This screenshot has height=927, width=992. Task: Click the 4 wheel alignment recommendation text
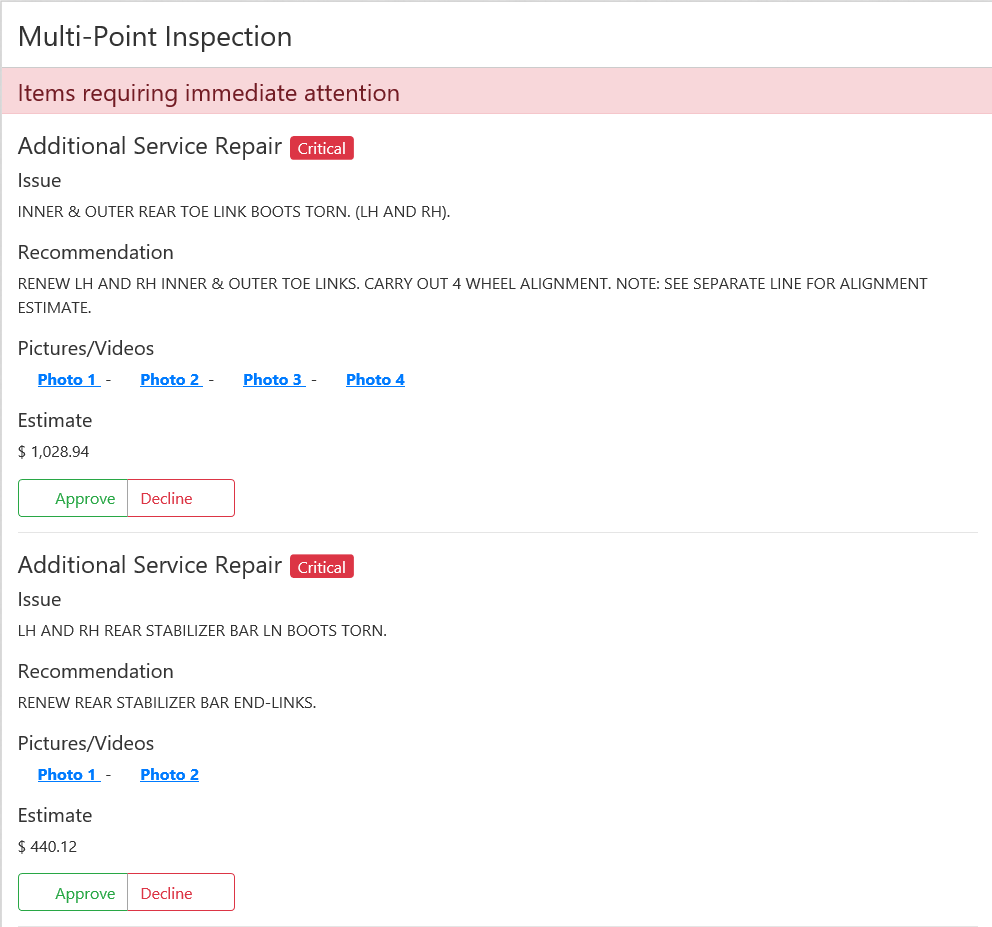[472, 284]
